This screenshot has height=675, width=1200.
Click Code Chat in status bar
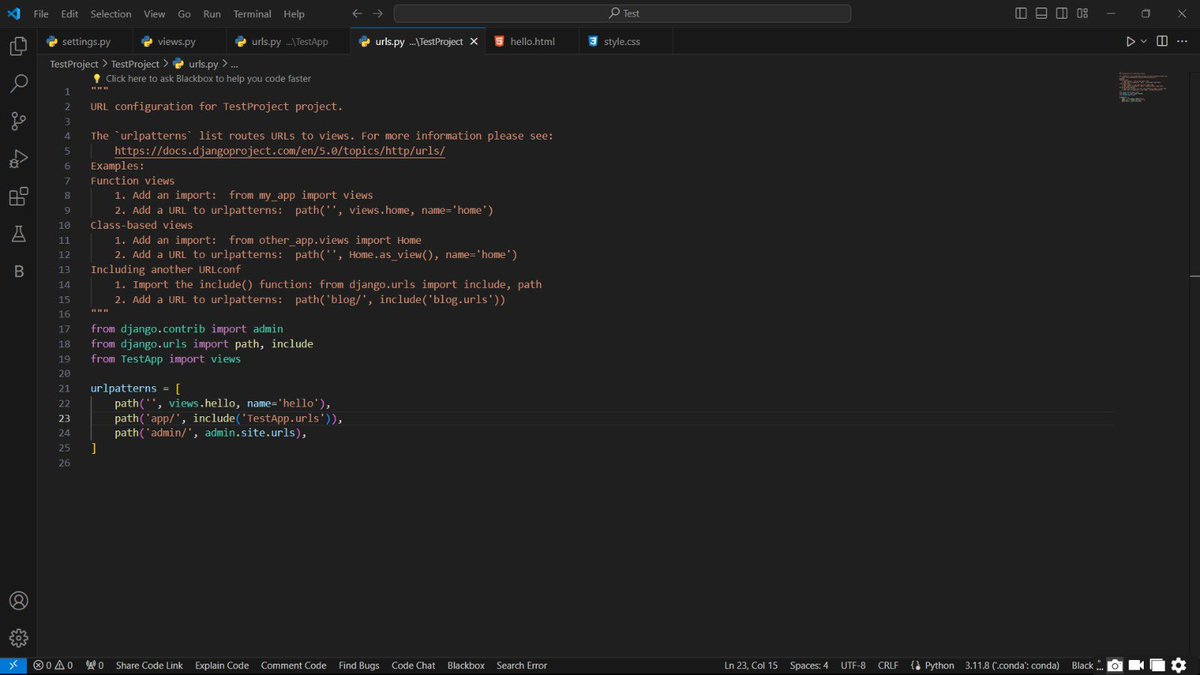413,665
